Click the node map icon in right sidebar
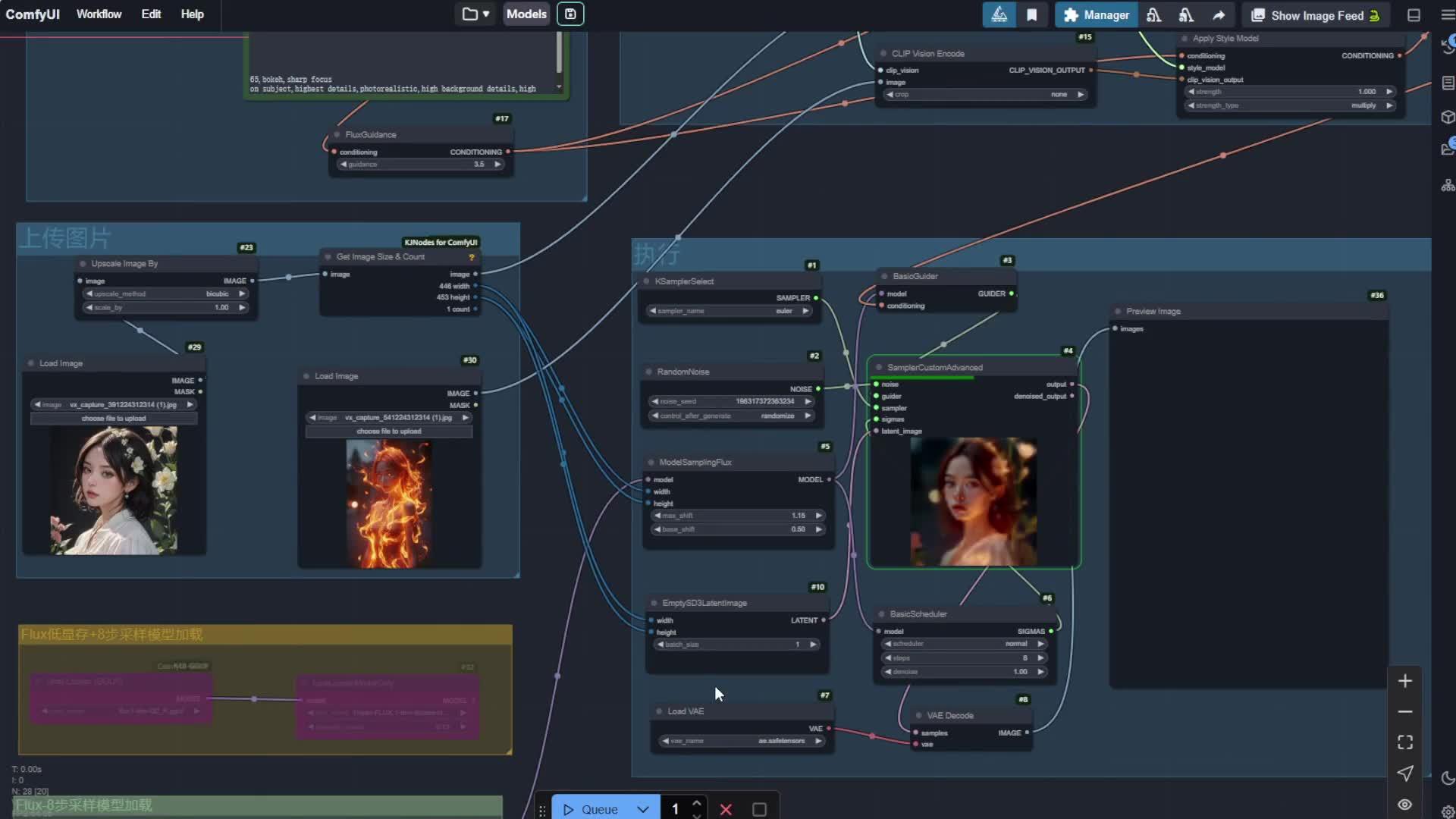1456x819 pixels. 1448,184
